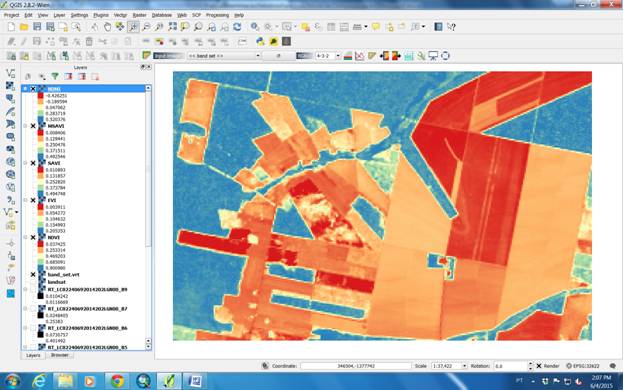Click the EPSG:32622 CRS button

coord(582,366)
